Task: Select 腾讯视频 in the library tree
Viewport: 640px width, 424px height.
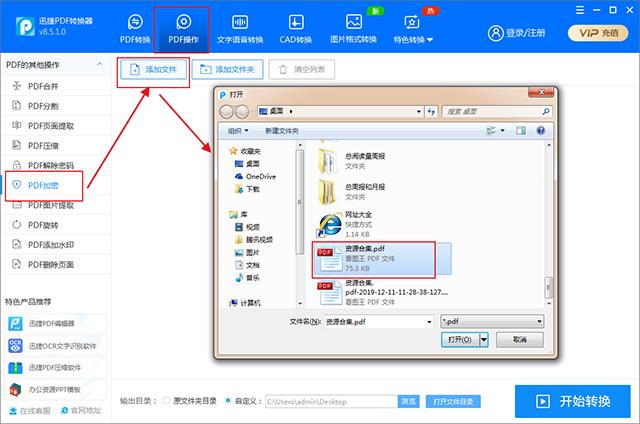Action: (x=253, y=240)
